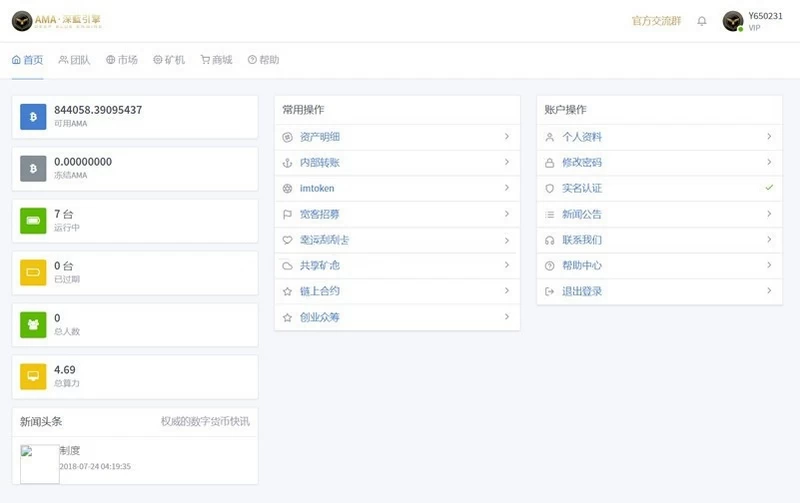
Task: Click the lock icon beside 修改密码
Action: [x=549, y=163]
